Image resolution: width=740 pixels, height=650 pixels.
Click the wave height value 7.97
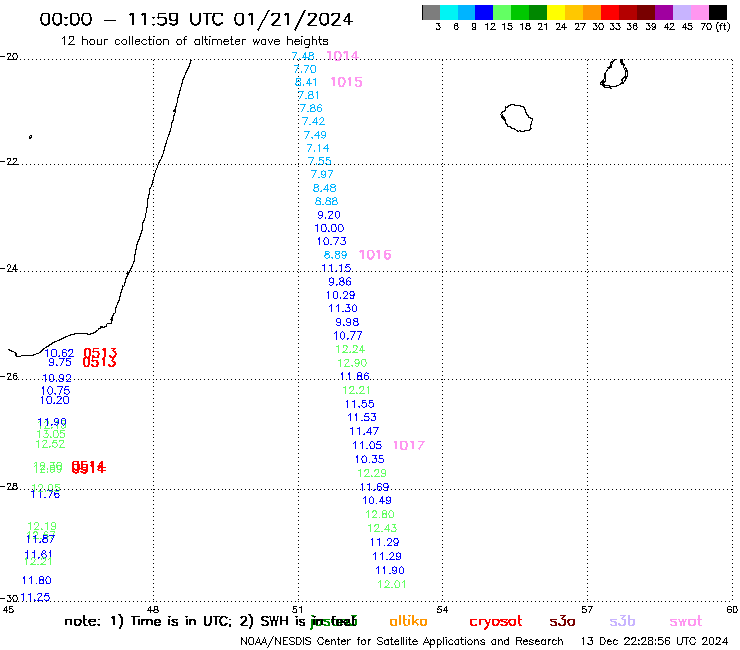click(322, 174)
